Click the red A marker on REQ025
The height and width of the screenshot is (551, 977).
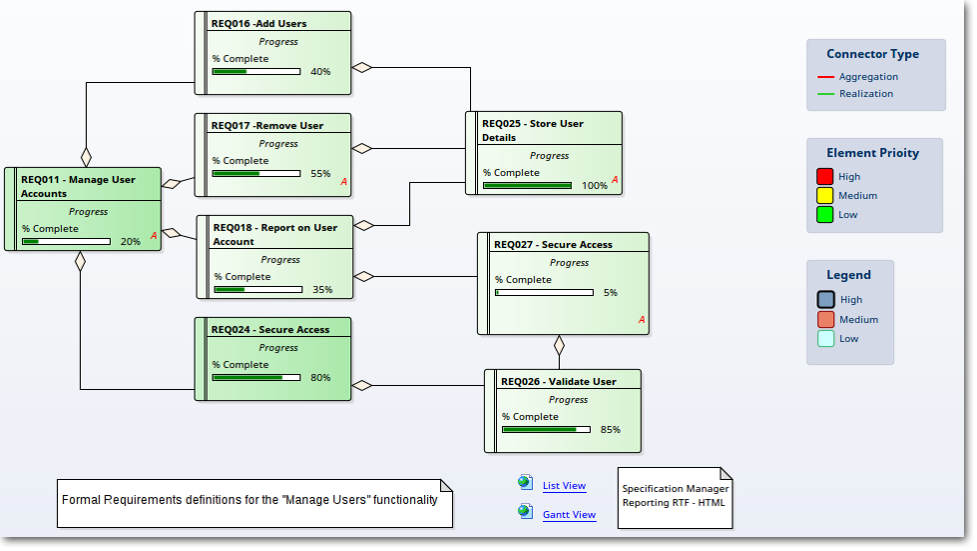pyautogui.click(x=615, y=181)
